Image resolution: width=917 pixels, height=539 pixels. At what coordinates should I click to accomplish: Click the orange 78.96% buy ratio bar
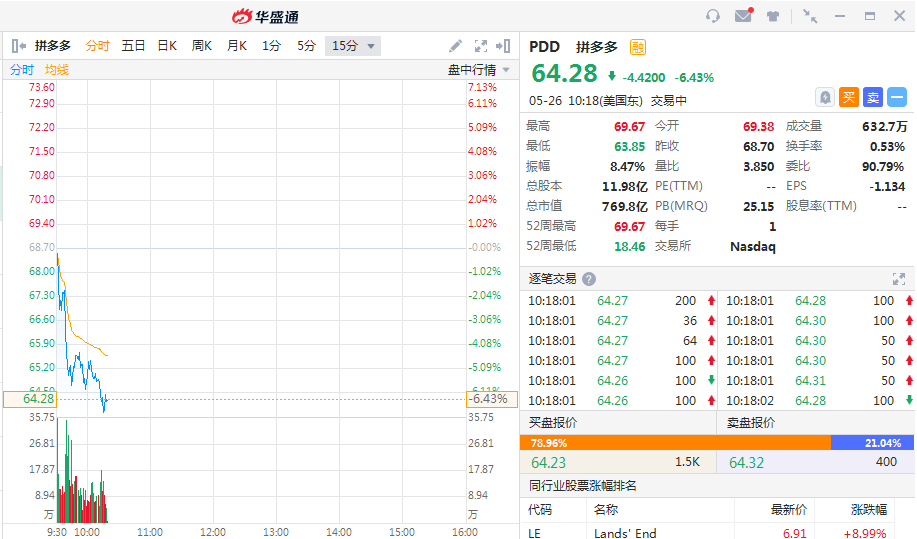pos(675,442)
